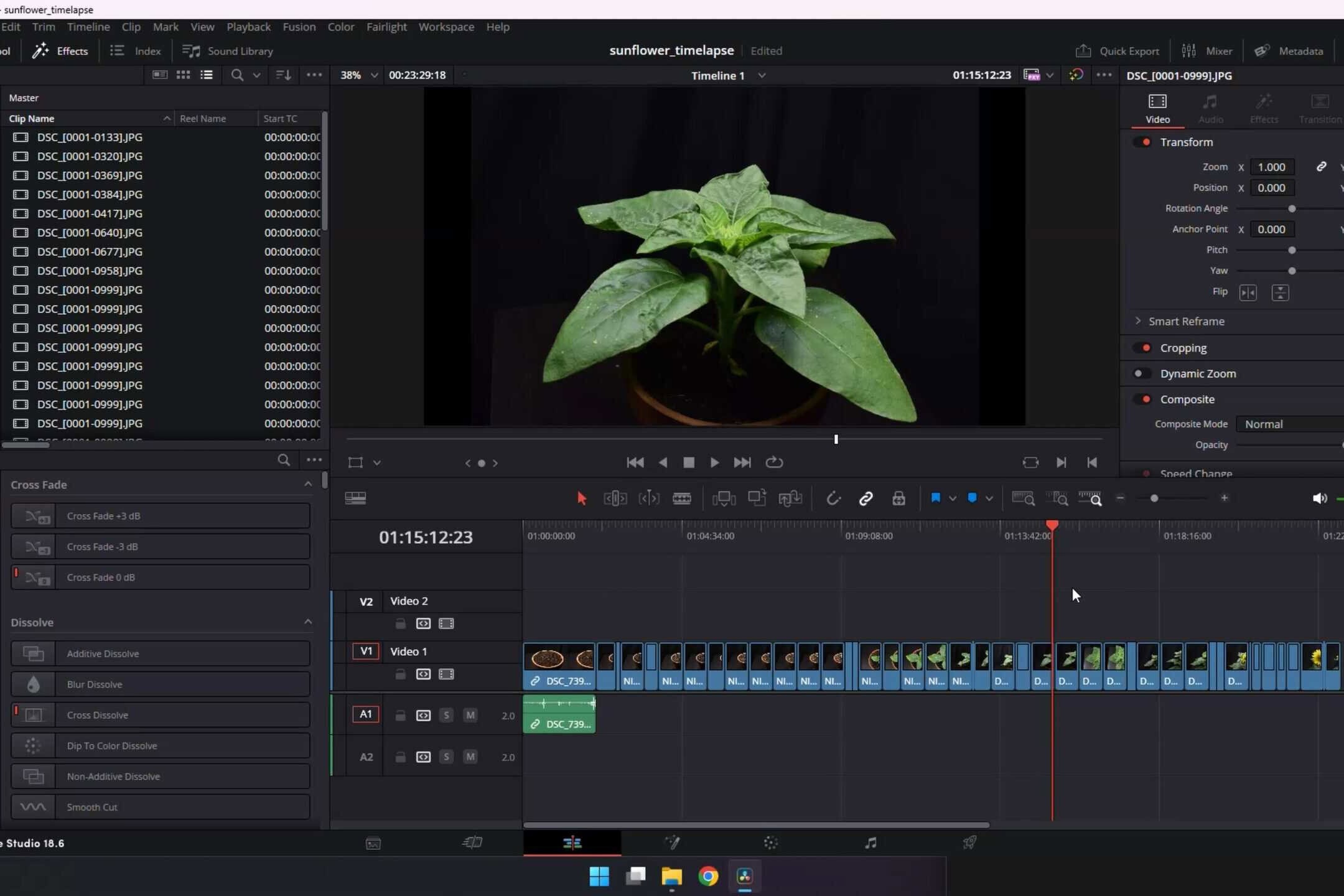1344x896 pixels.
Task: Click Custom Zoom icon
Action: [1090, 498]
